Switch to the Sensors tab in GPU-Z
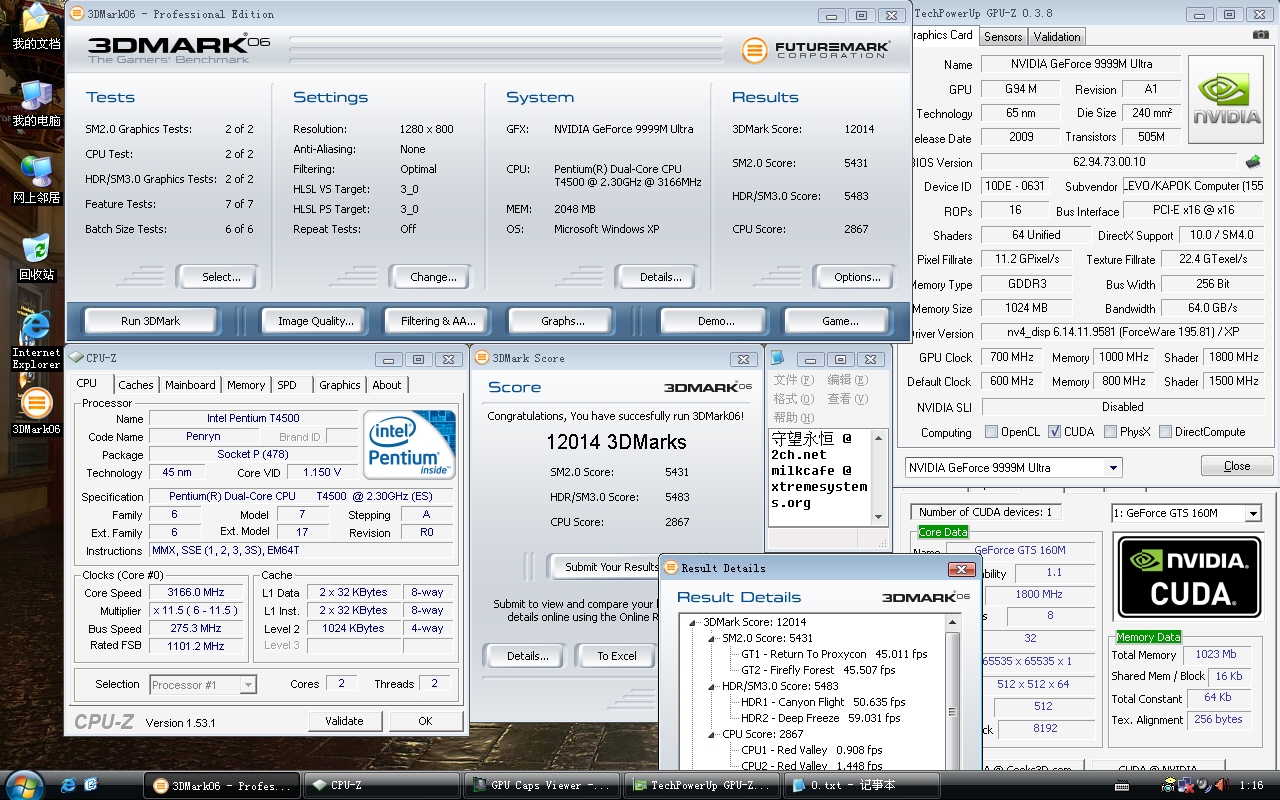 point(1003,37)
